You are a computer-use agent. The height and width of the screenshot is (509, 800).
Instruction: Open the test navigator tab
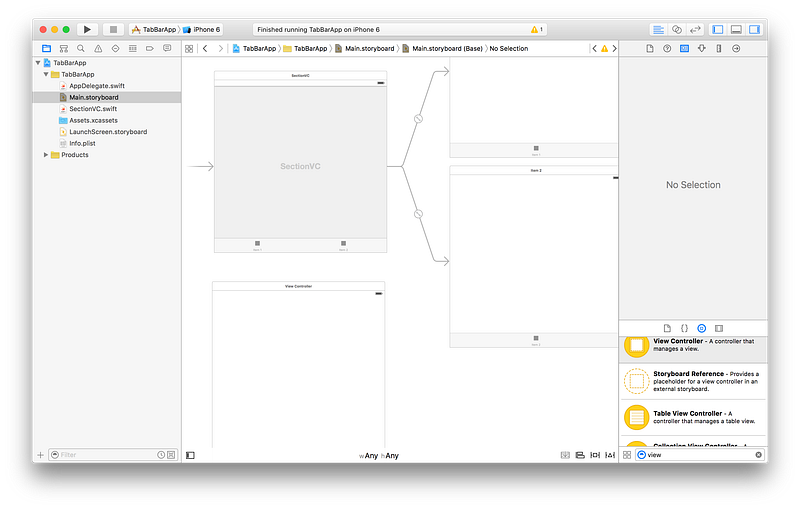pyautogui.click(x=115, y=48)
